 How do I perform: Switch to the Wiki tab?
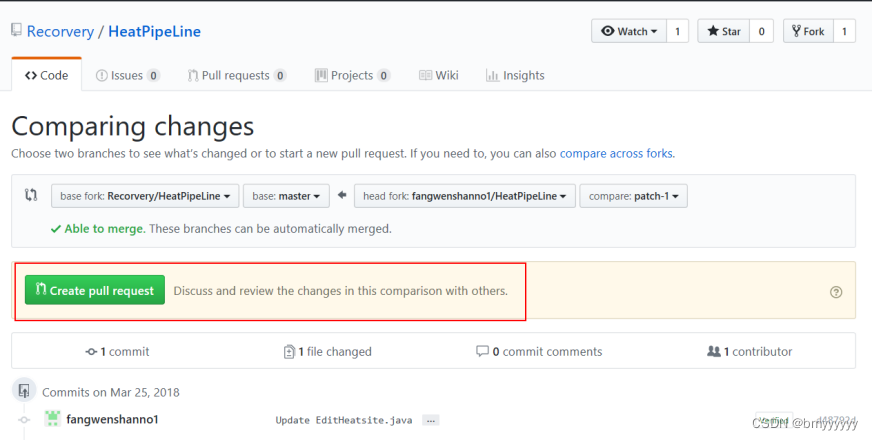pos(439,75)
